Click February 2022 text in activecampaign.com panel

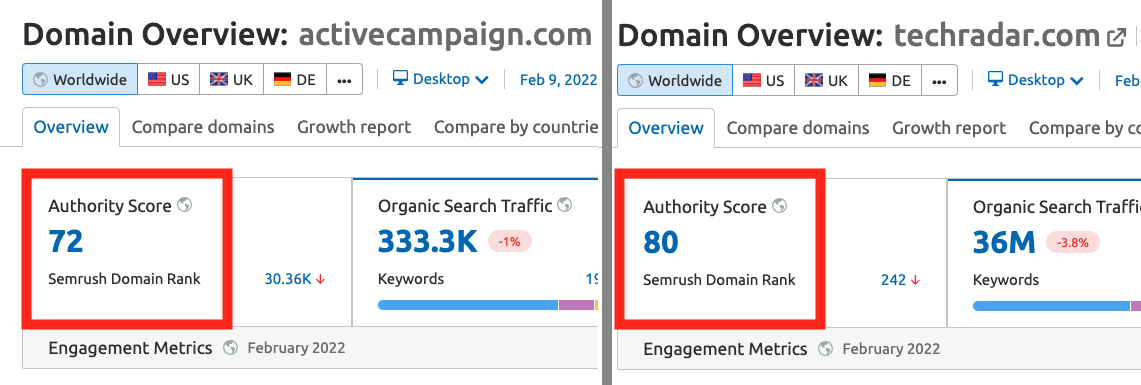pos(296,348)
